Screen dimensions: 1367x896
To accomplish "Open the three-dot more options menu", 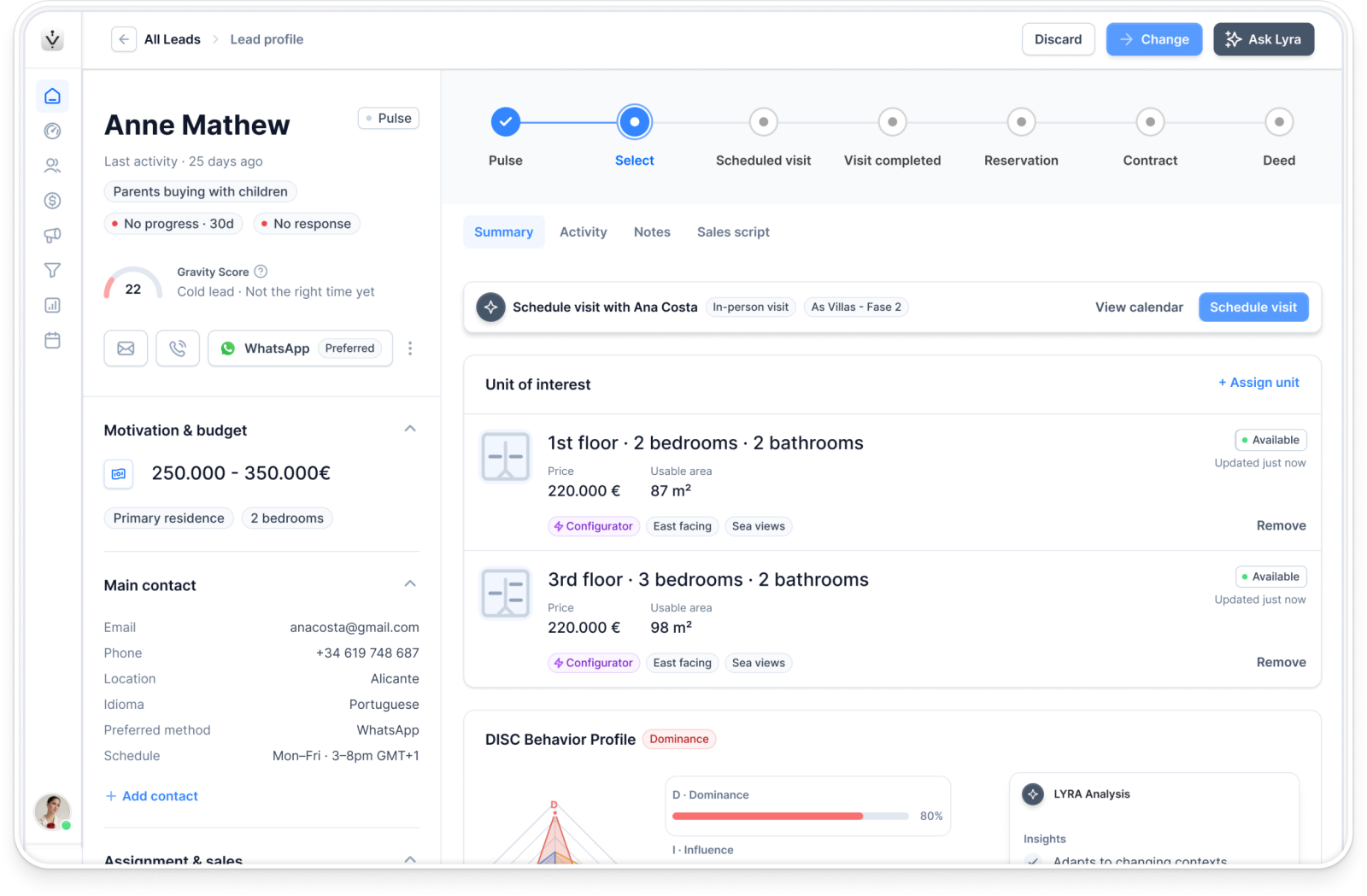I will (x=410, y=348).
